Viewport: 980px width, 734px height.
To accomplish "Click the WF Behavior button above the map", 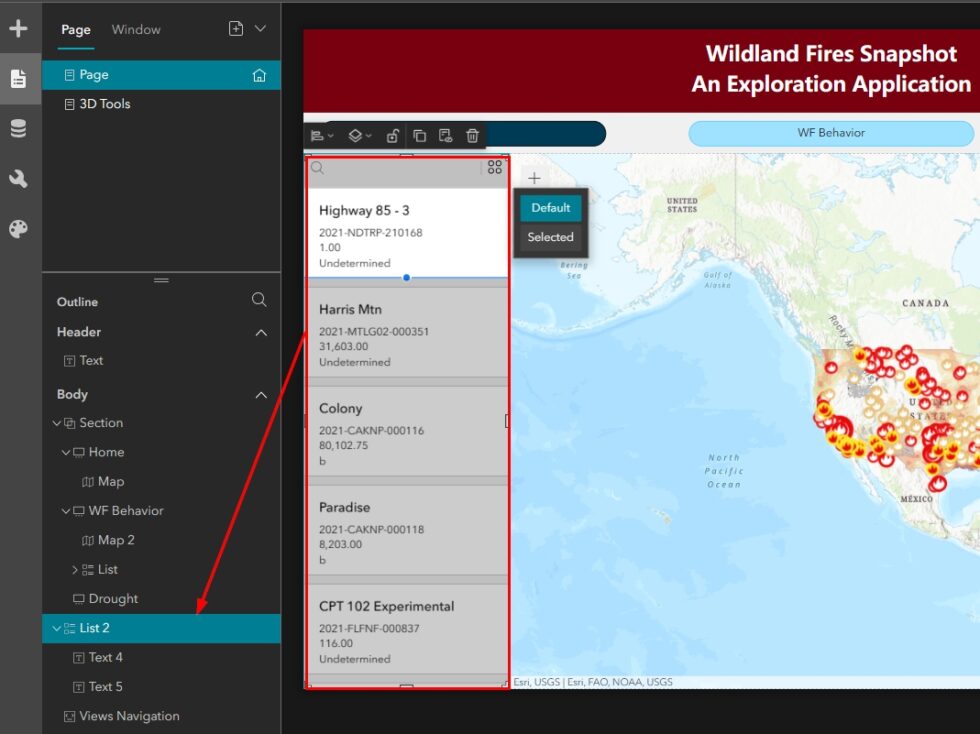I will tap(830, 132).
